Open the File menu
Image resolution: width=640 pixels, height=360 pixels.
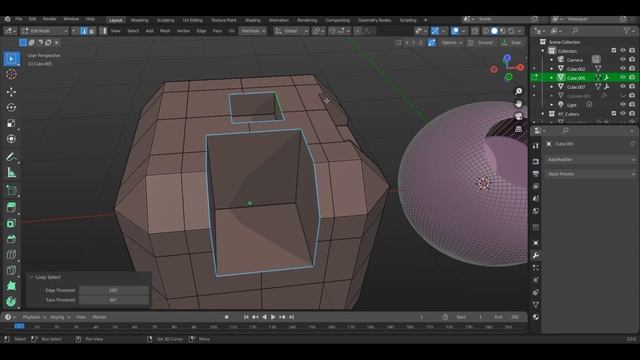point(19,19)
